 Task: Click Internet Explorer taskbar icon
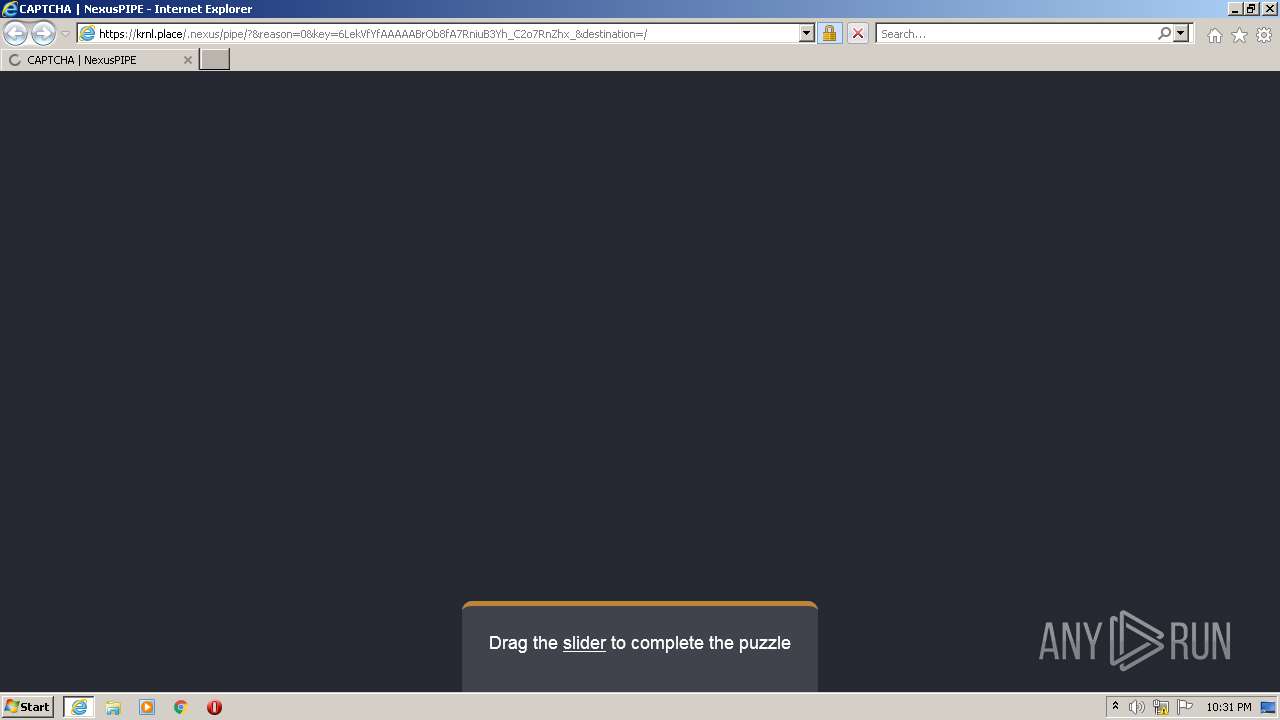pos(78,707)
